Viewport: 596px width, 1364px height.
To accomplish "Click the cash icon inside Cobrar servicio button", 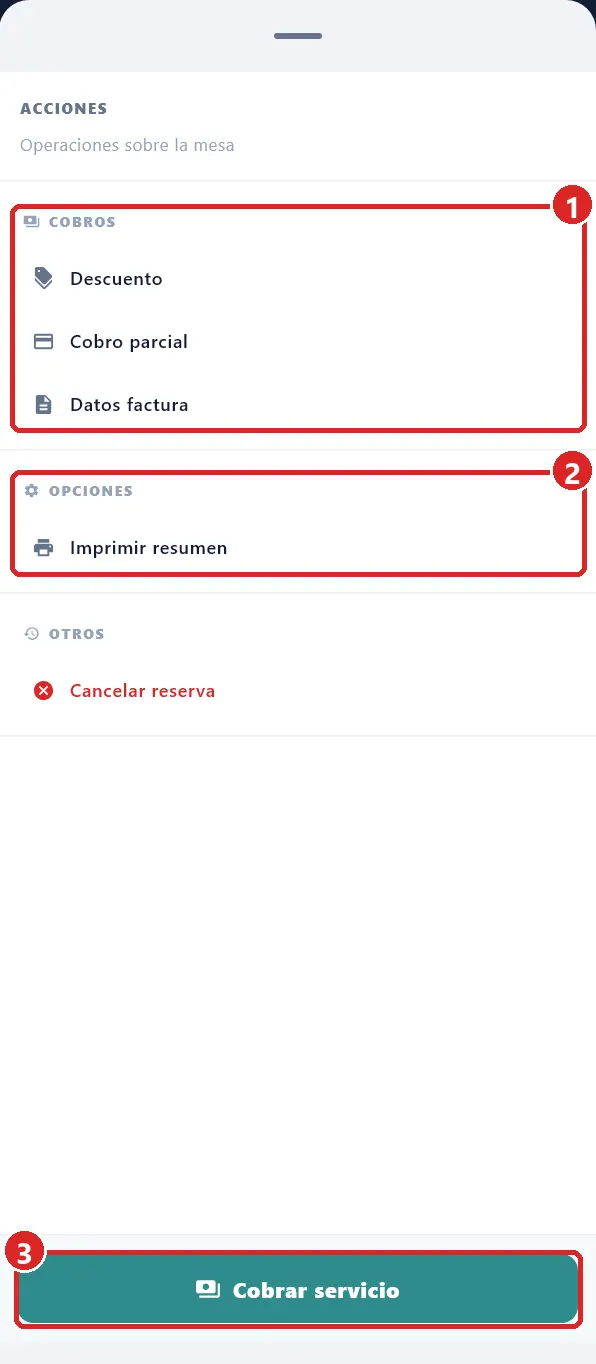I will pyautogui.click(x=208, y=1290).
